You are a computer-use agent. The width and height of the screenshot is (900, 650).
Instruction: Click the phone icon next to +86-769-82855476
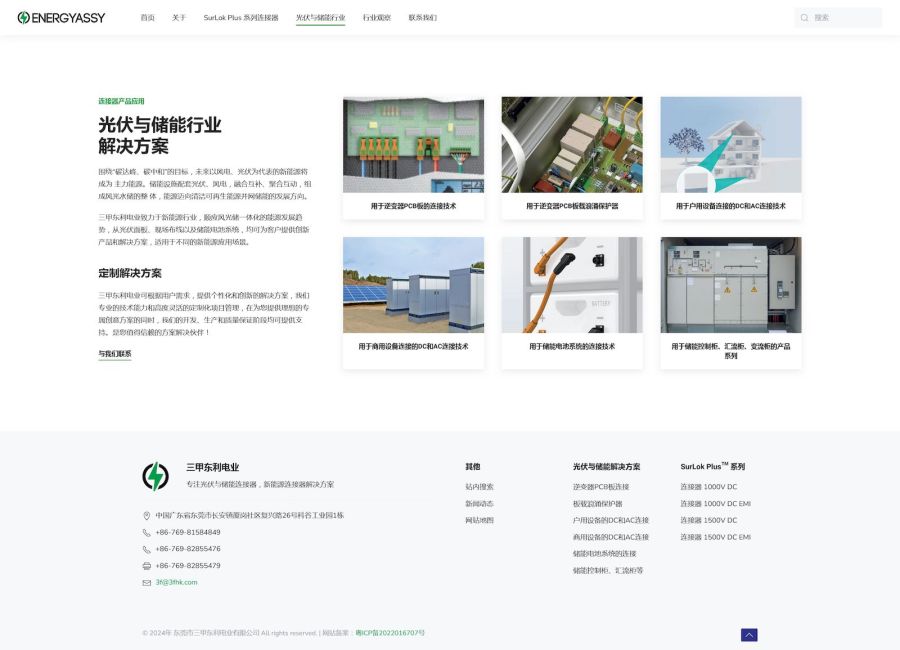click(145, 548)
